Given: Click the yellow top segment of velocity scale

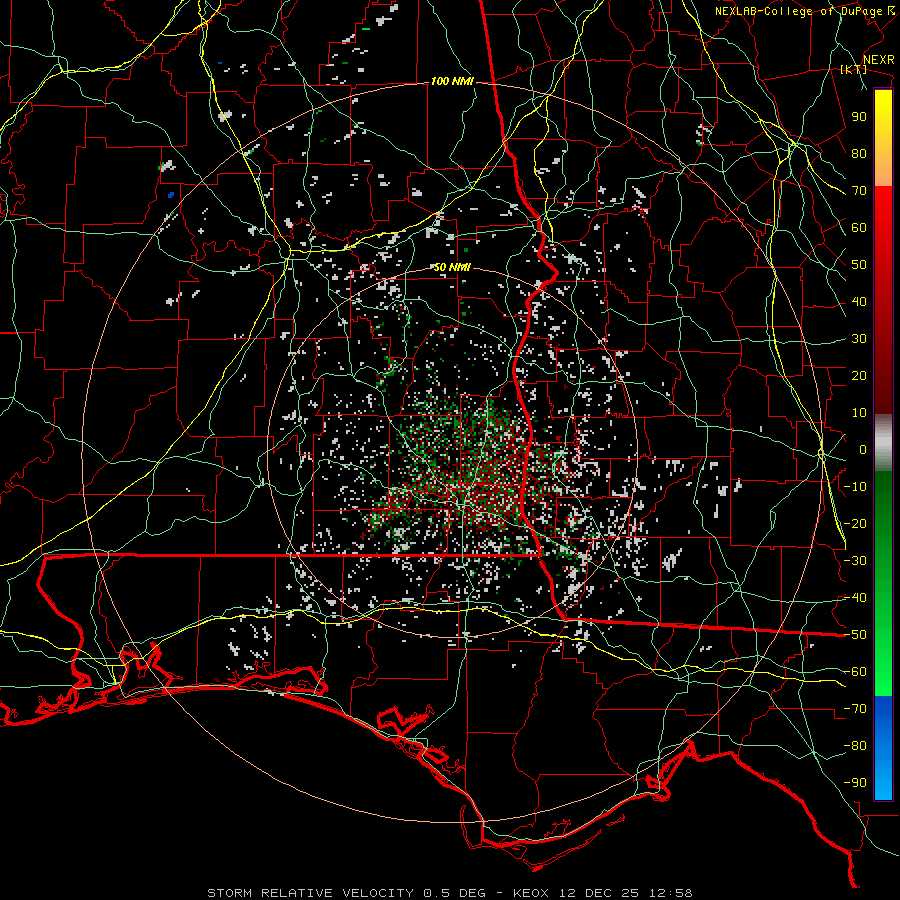Looking at the screenshot, I should pos(883,138).
